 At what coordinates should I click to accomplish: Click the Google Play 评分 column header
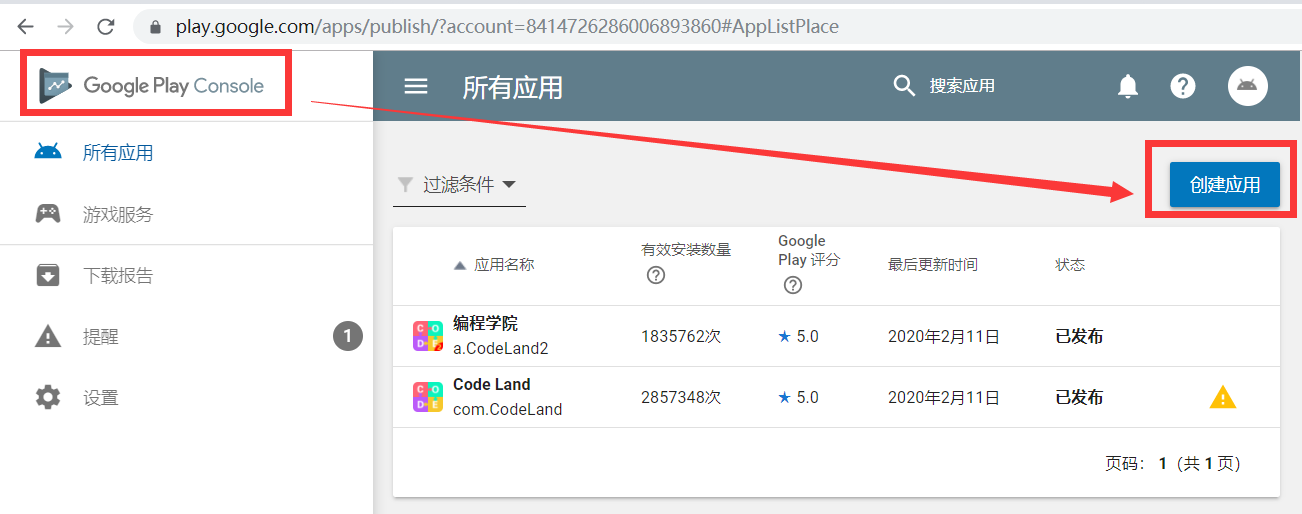809,250
